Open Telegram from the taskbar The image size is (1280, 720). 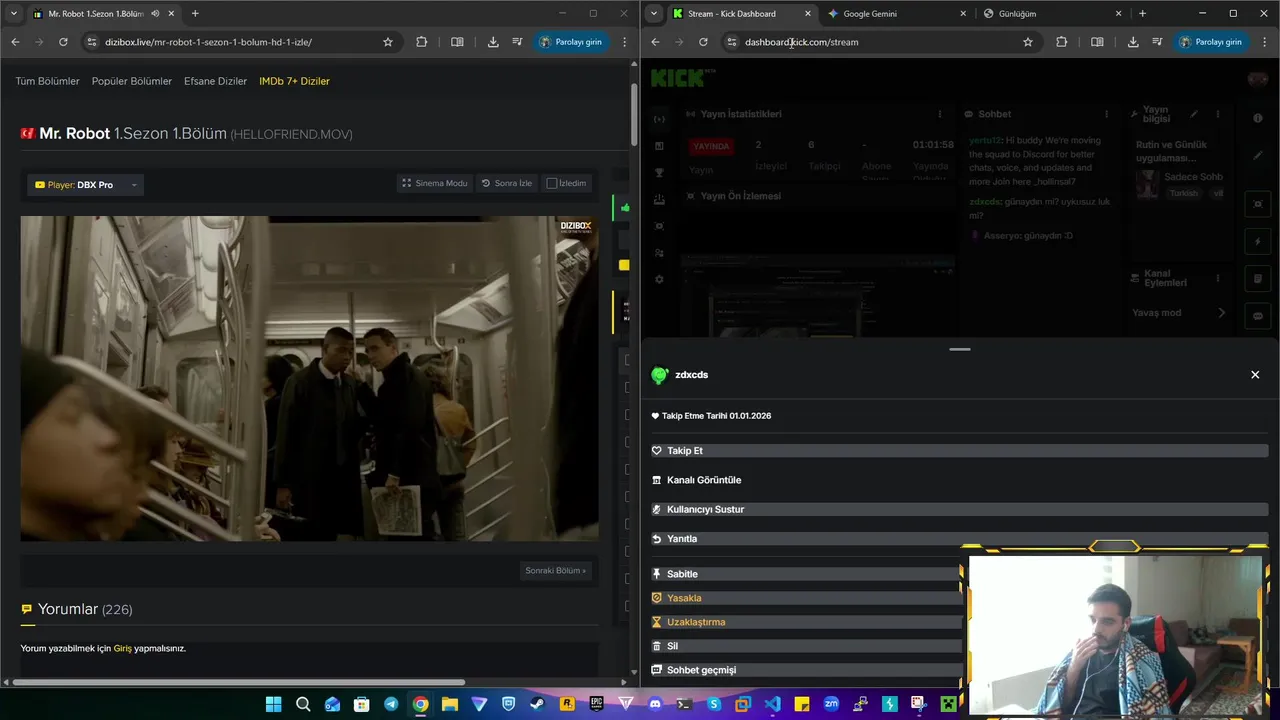click(391, 705)
